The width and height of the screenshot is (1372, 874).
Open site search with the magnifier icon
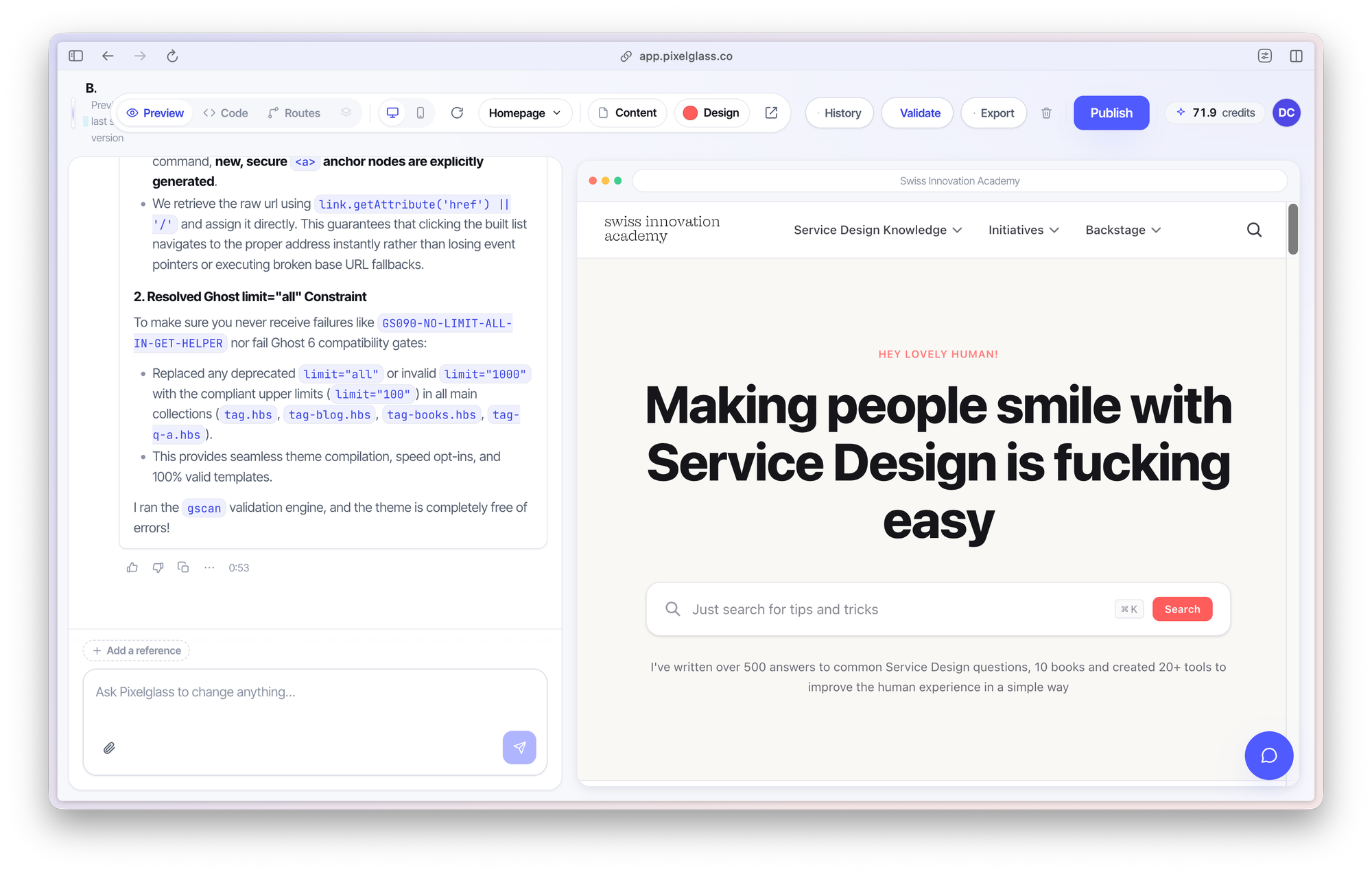point(1254,230)
